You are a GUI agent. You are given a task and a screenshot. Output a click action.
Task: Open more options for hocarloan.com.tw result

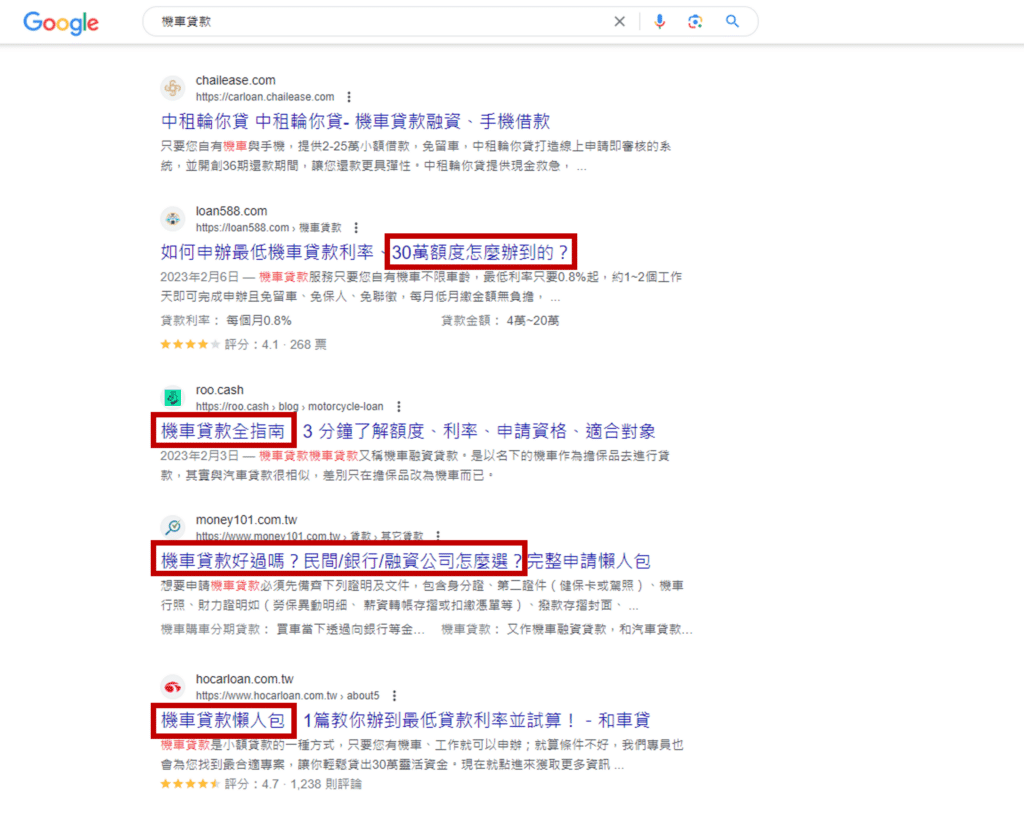pyautogui.click(x=395, y=695)
